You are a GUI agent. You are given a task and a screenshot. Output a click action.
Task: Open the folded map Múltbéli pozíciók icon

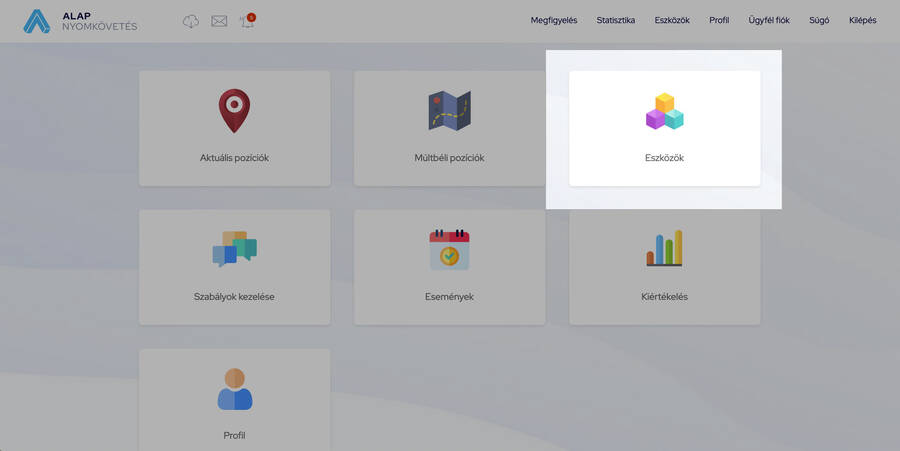[449, 110]
